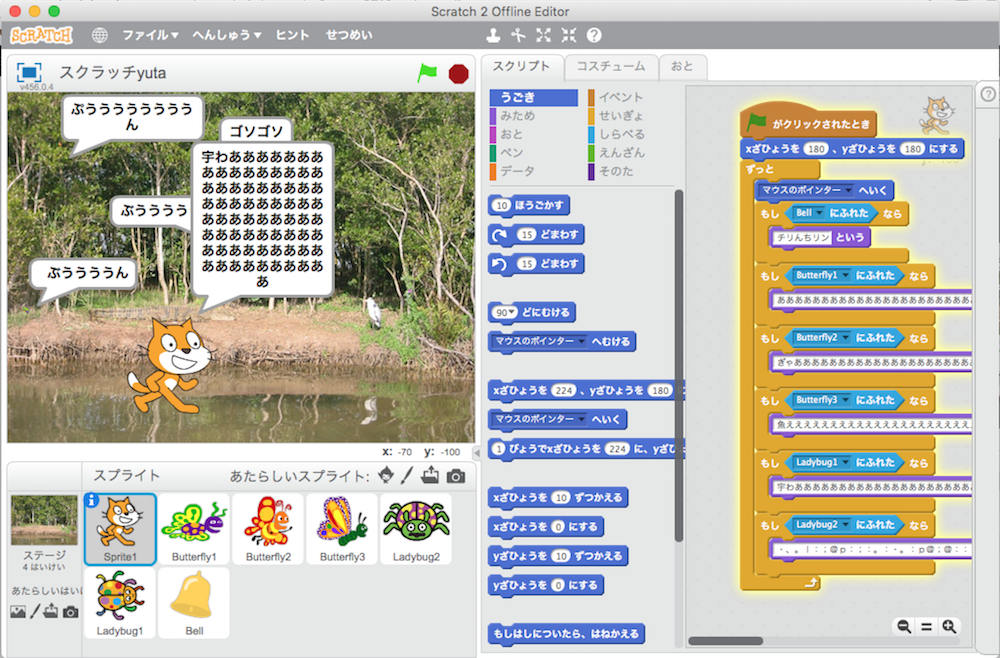The height and width of the screenshot is (658, 1000).
Task: Zoom out the scripts area
Action: [904, 626]
